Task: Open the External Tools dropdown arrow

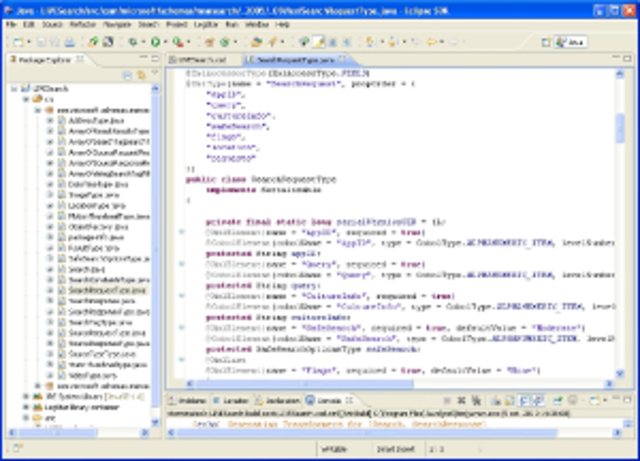Action: pos(188,42)
